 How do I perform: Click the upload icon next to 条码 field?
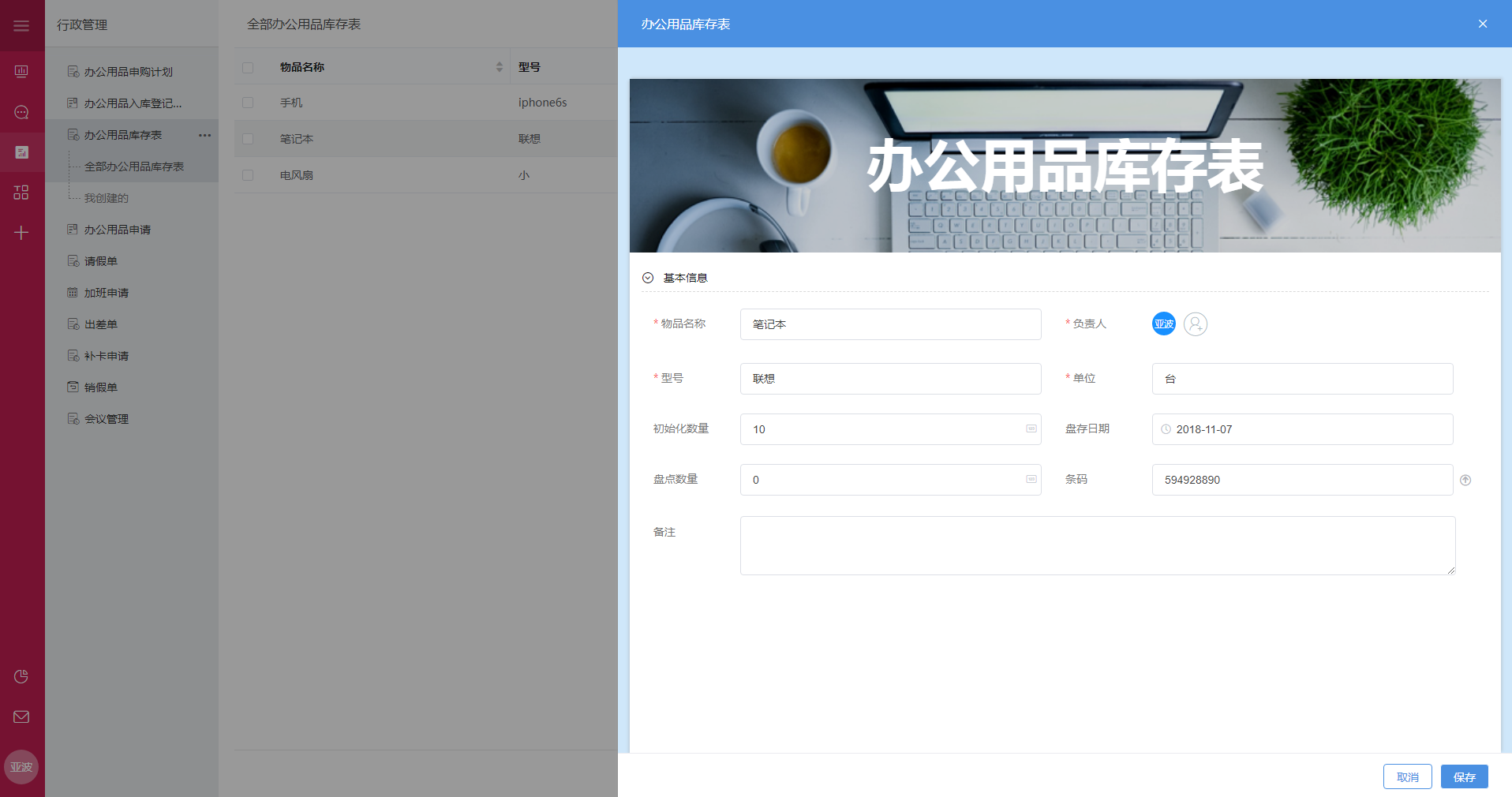[1465, 480]
